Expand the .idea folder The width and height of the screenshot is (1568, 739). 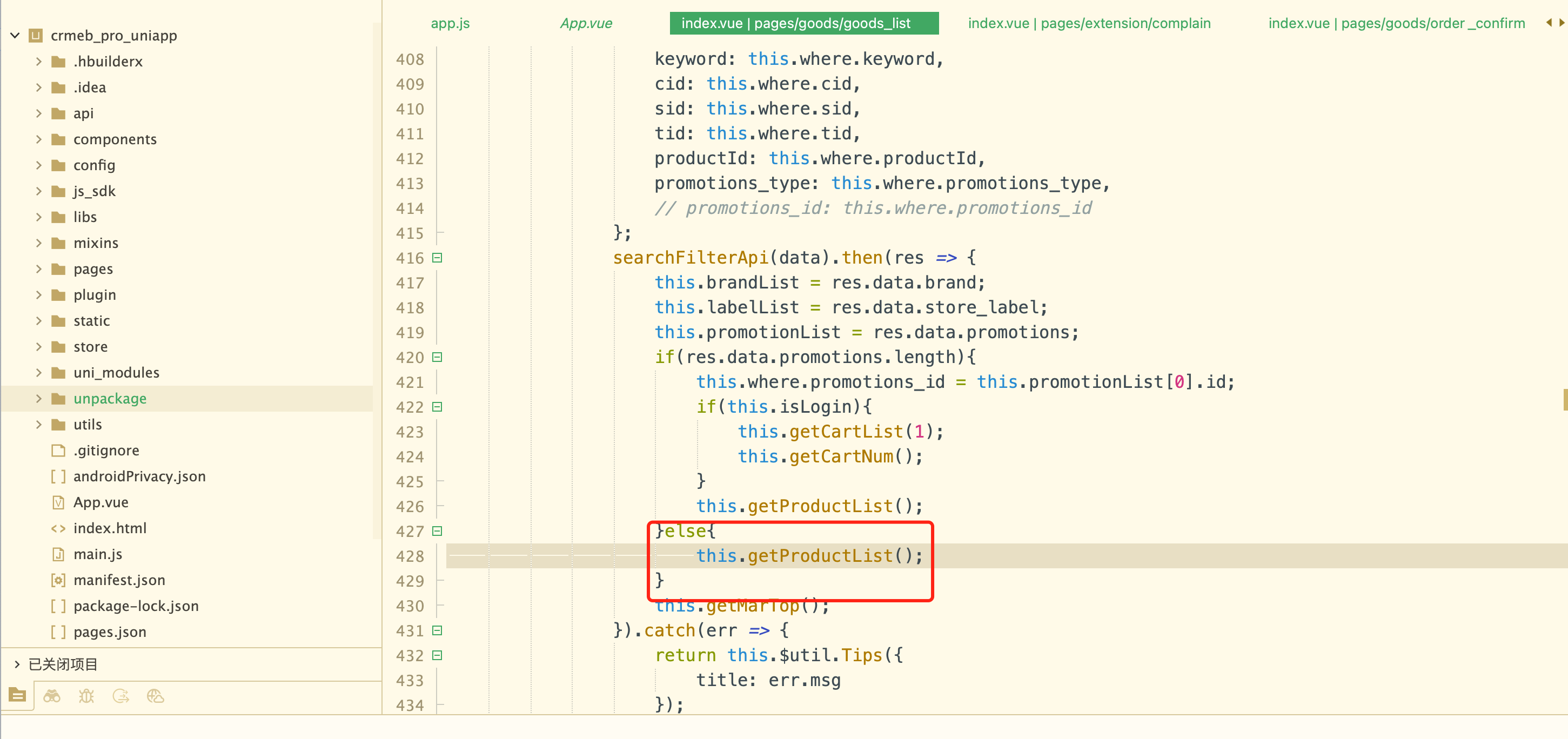click(39, 87)
